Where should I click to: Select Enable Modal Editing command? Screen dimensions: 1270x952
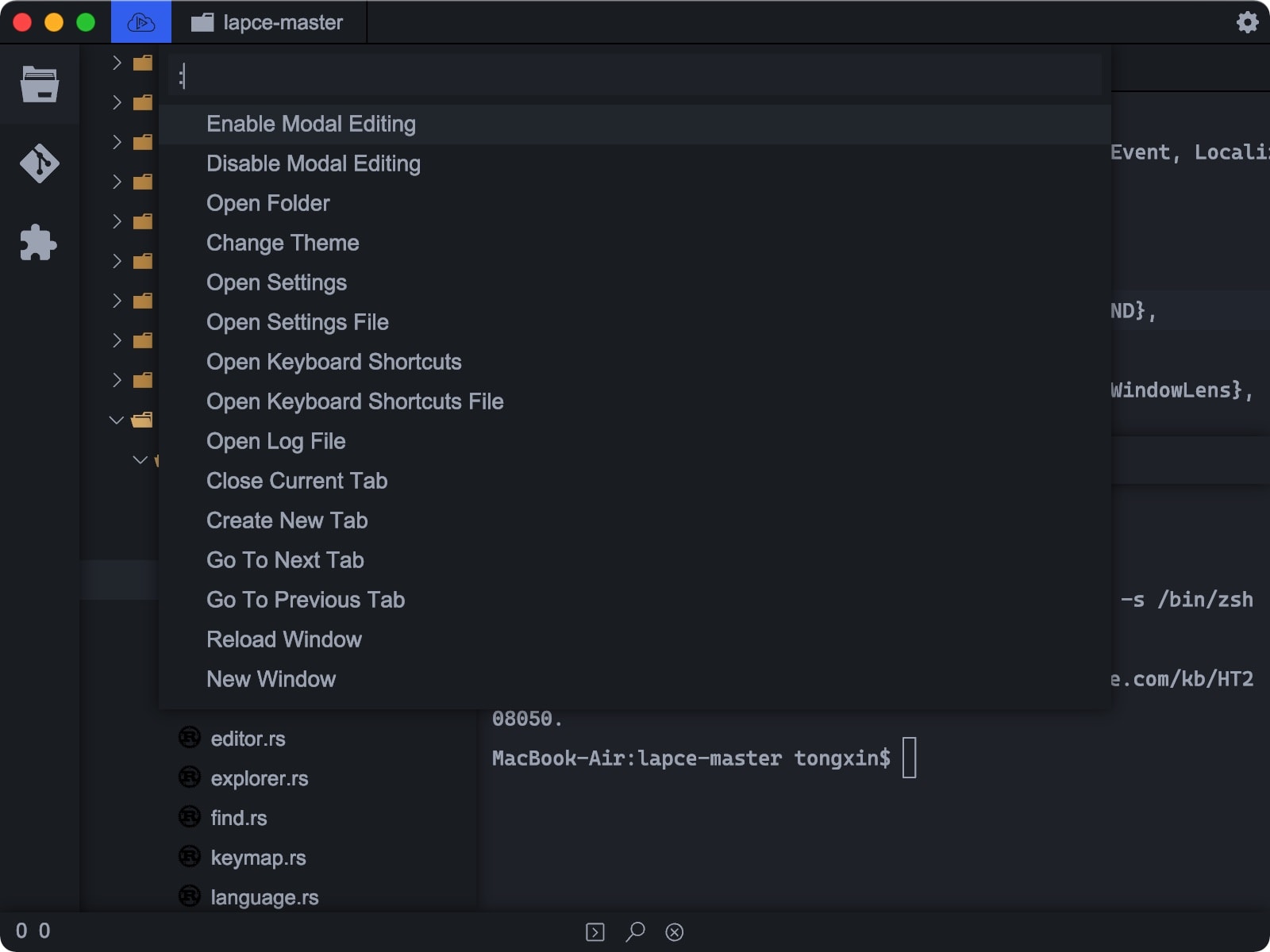pos(311,125)
